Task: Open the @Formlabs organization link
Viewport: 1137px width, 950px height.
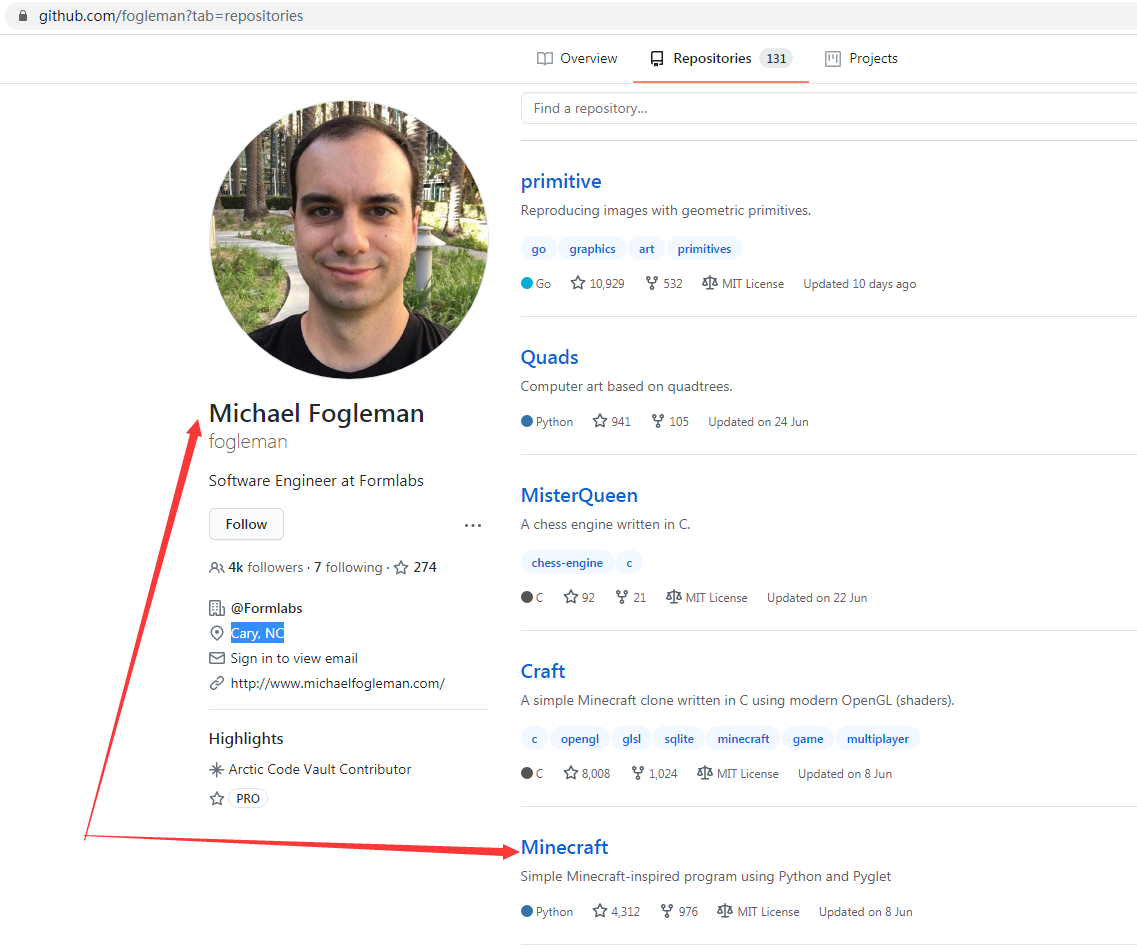Action: (266, 608)
